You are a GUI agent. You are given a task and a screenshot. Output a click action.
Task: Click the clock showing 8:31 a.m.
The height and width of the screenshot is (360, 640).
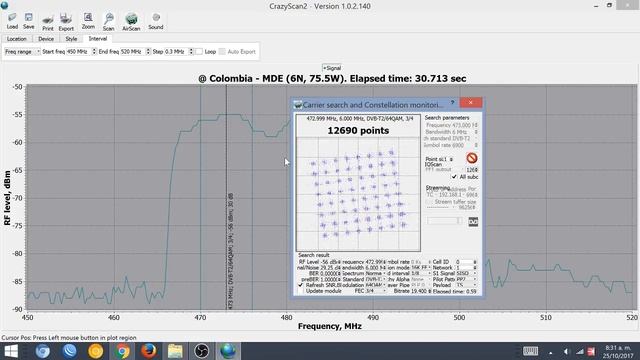point(618,348)
